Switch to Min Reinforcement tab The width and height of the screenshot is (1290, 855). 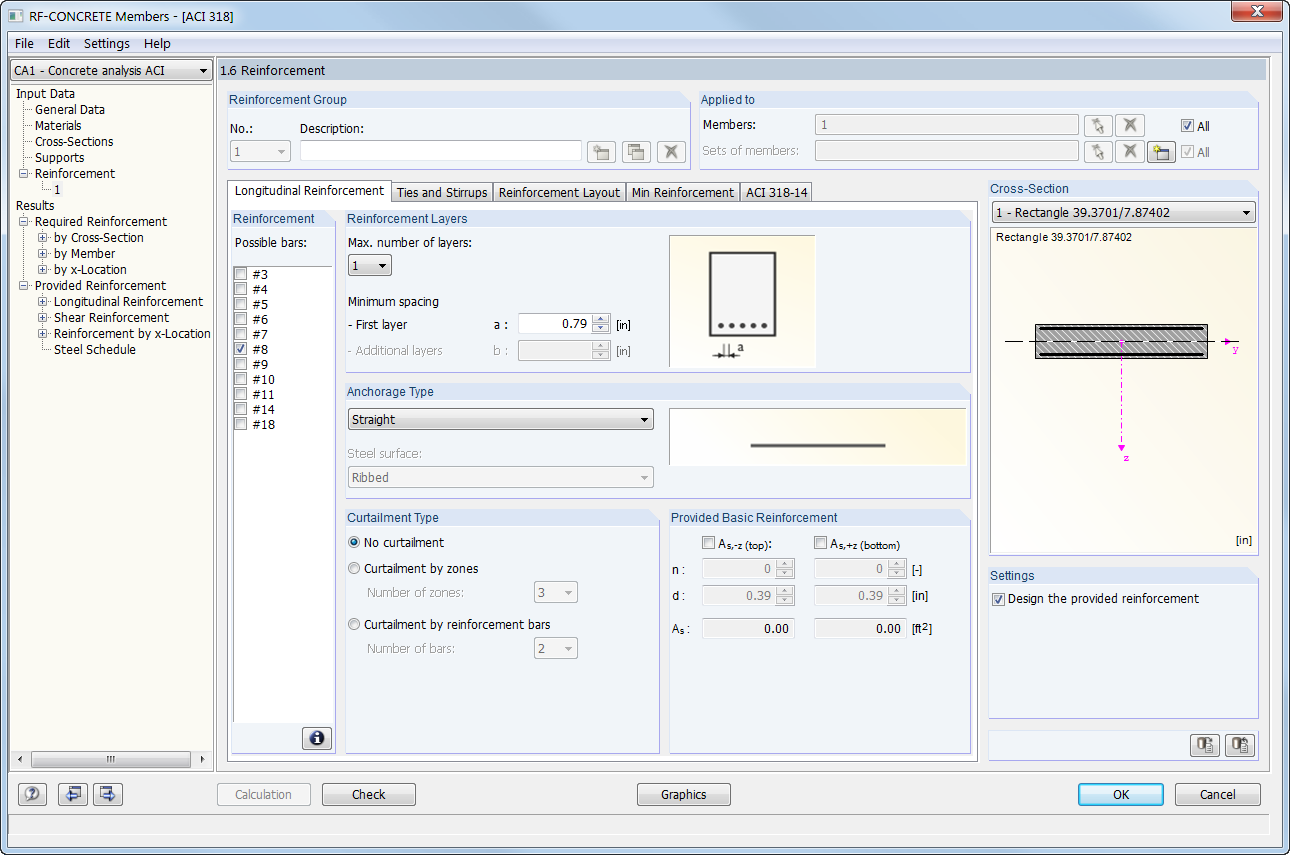(683, 192)
